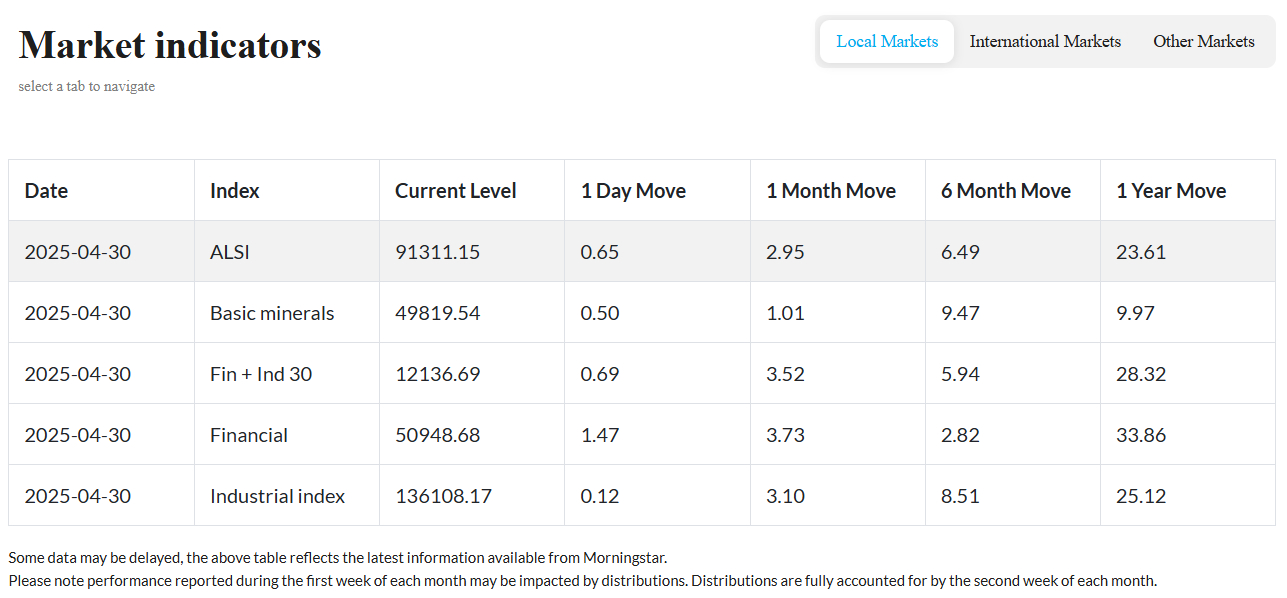
Task: Select the Other Markets tab
Action: [1203, 42]
